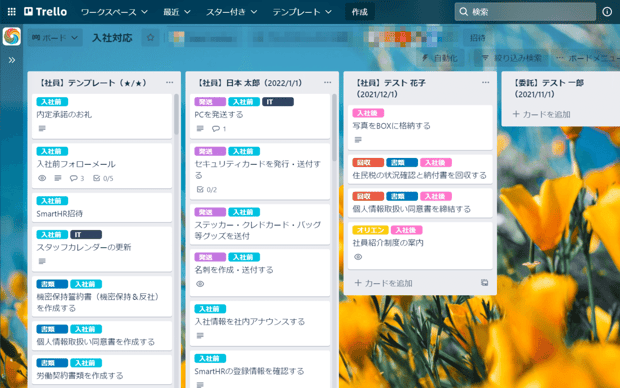Open 労働契約書類を作成する card
The height and width of the screenshot is (388, 620).
pyautogui.click(x=102, y=369)
